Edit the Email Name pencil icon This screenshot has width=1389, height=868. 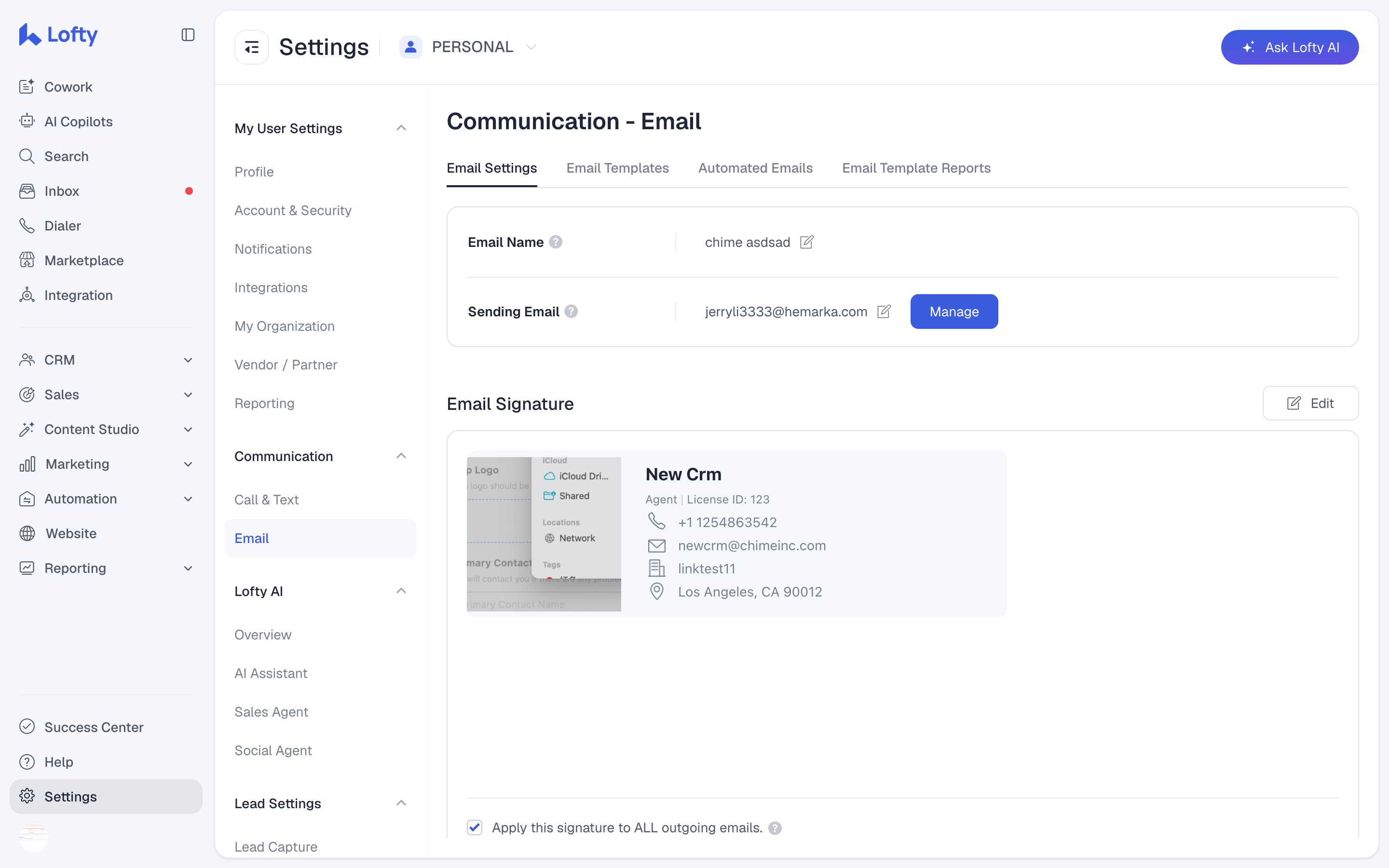pos(806,242)
